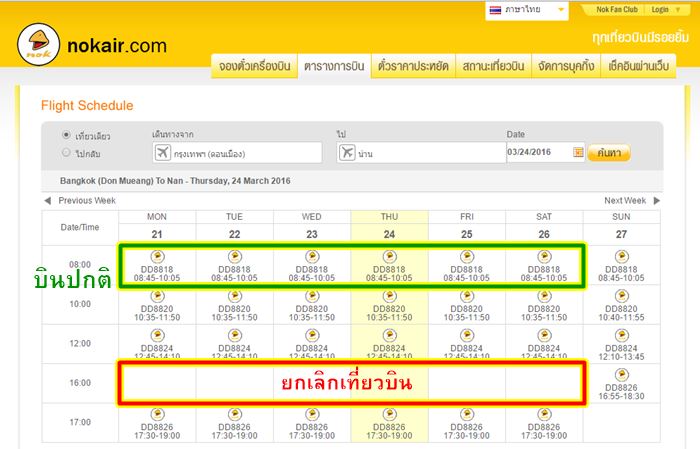Click the departure airplane icon
Viewport: 700px width, 449px height.
tap(162, 153)
